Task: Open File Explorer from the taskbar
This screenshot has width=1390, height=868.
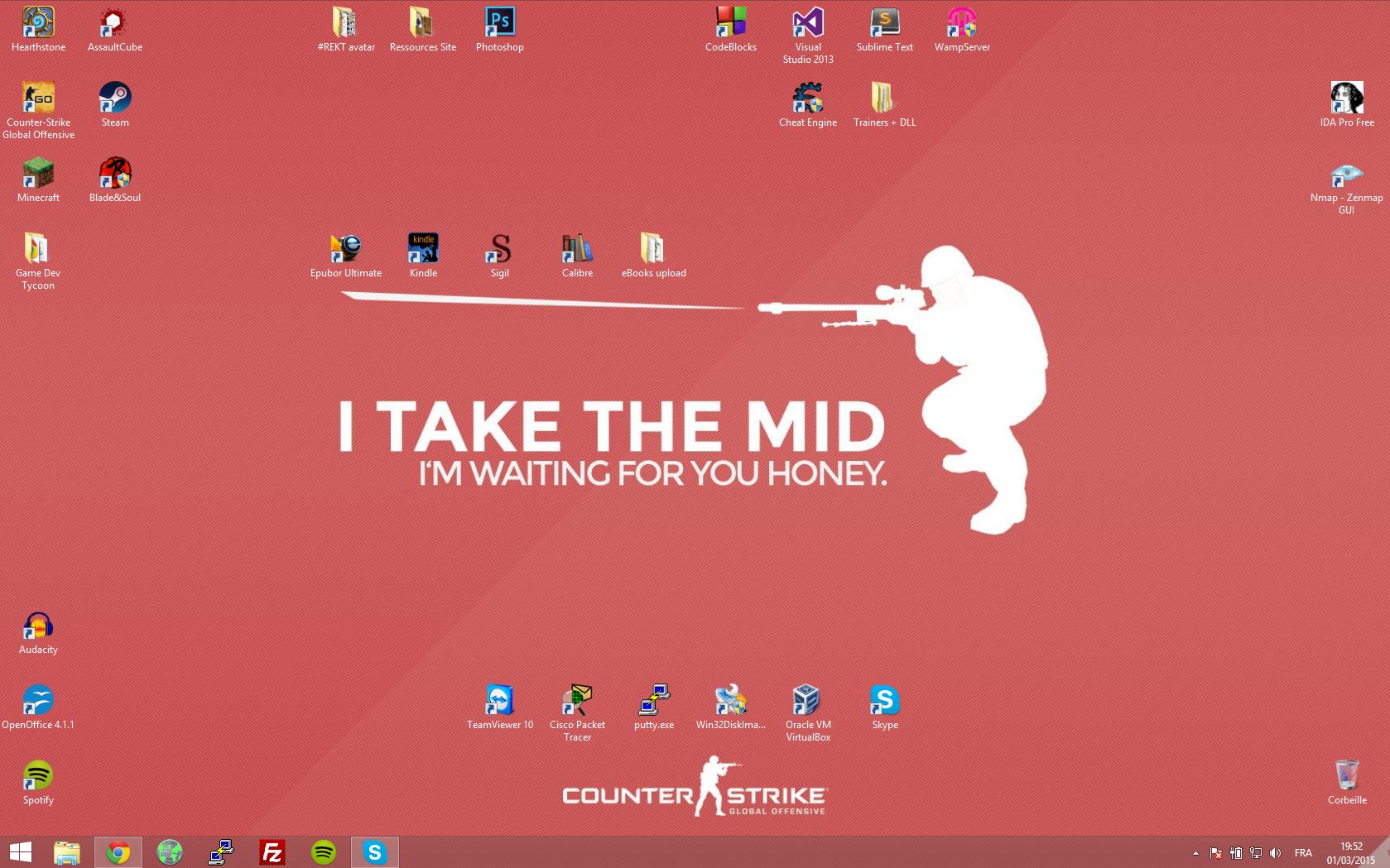Action: (x=67, y=852)
